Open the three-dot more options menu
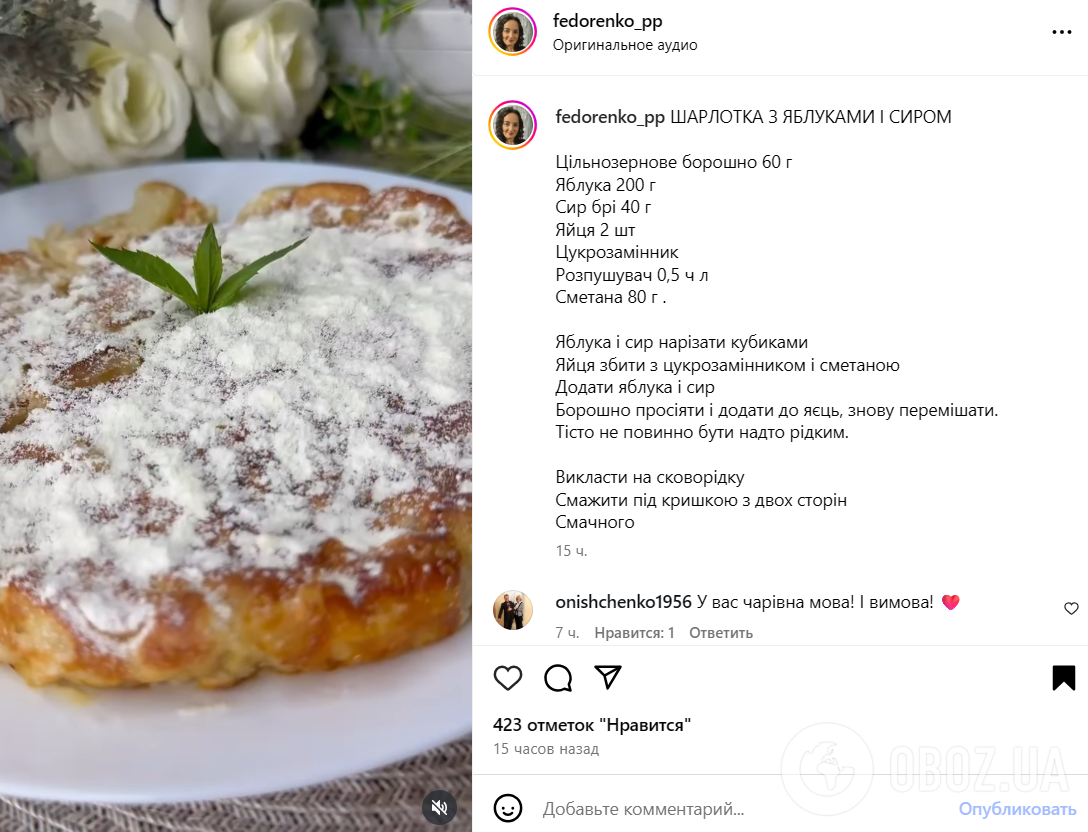 coord(1062,32)
